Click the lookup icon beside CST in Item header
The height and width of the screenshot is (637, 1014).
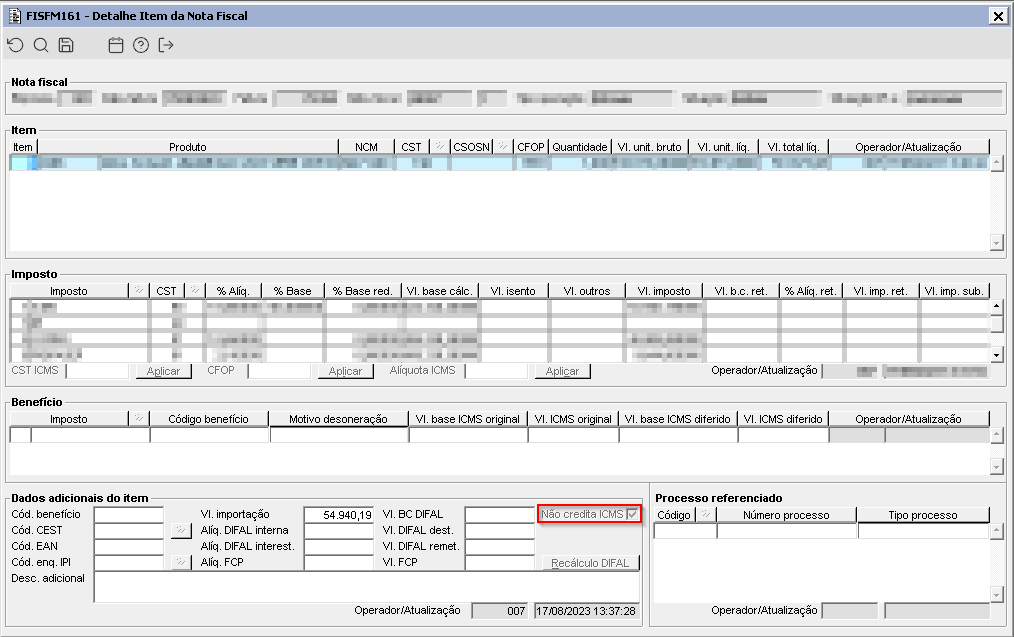(x=440, y=147)
